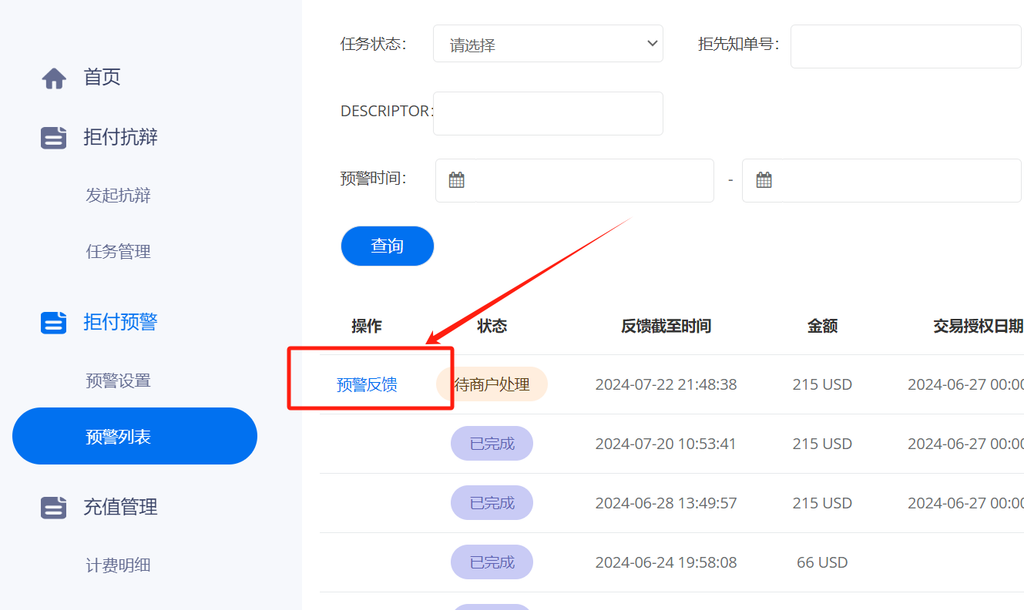Image resolution: width=1024 pixels, height=610 pixels.
Task: Select 预警设置 in the sidebar
Action: point(118,381)
